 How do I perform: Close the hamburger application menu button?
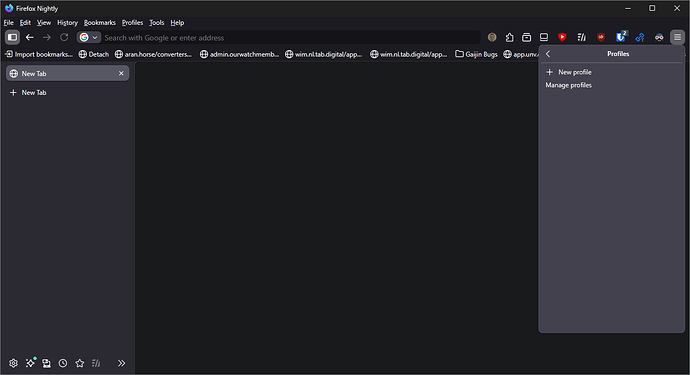pos(677,37)
